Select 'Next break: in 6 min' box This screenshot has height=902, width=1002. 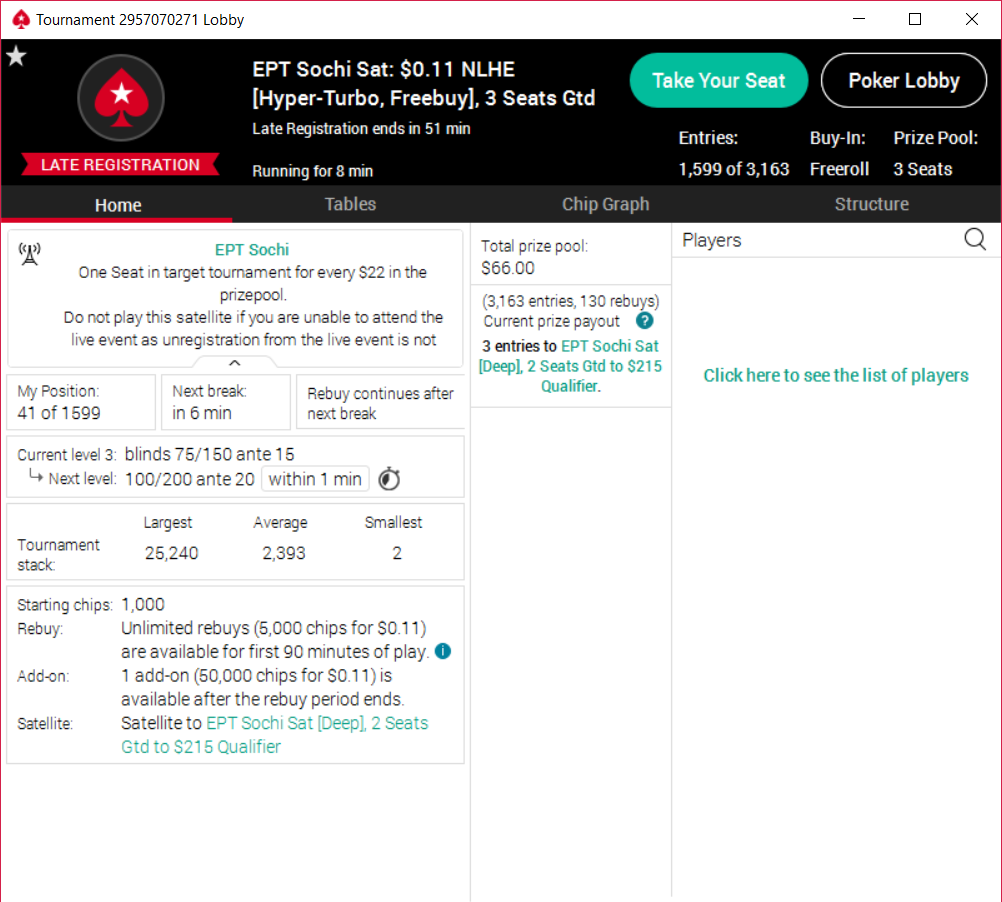pos(226,402)
